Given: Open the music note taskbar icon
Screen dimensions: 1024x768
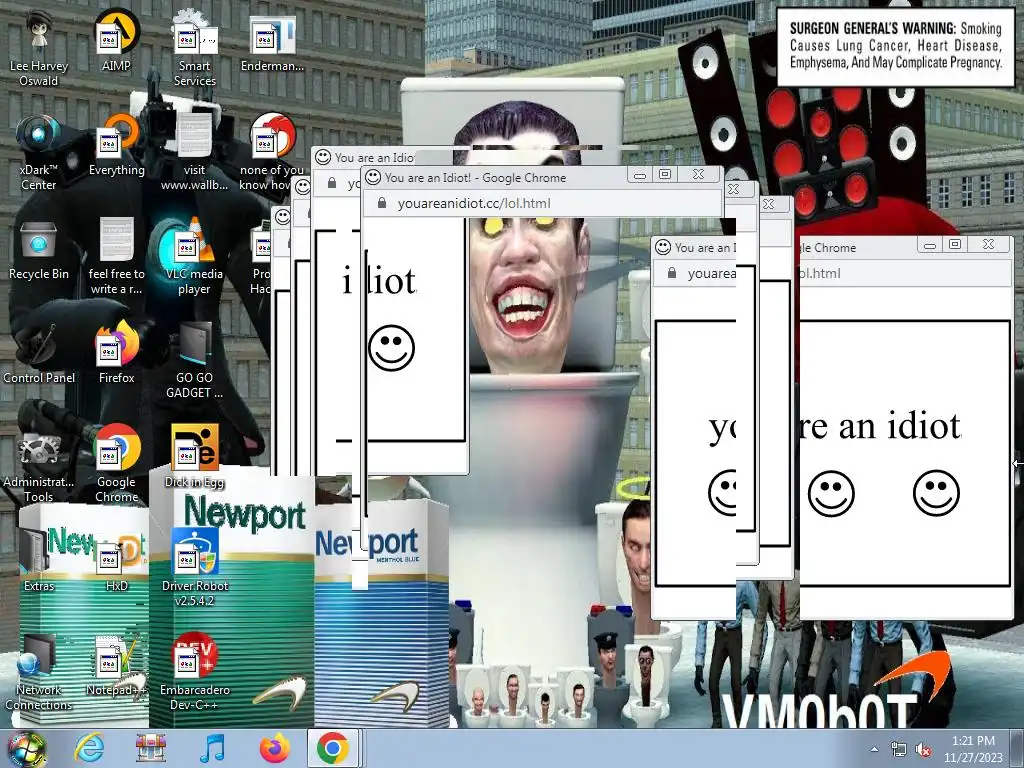Looking at the screenshot, I should [212, 748].
